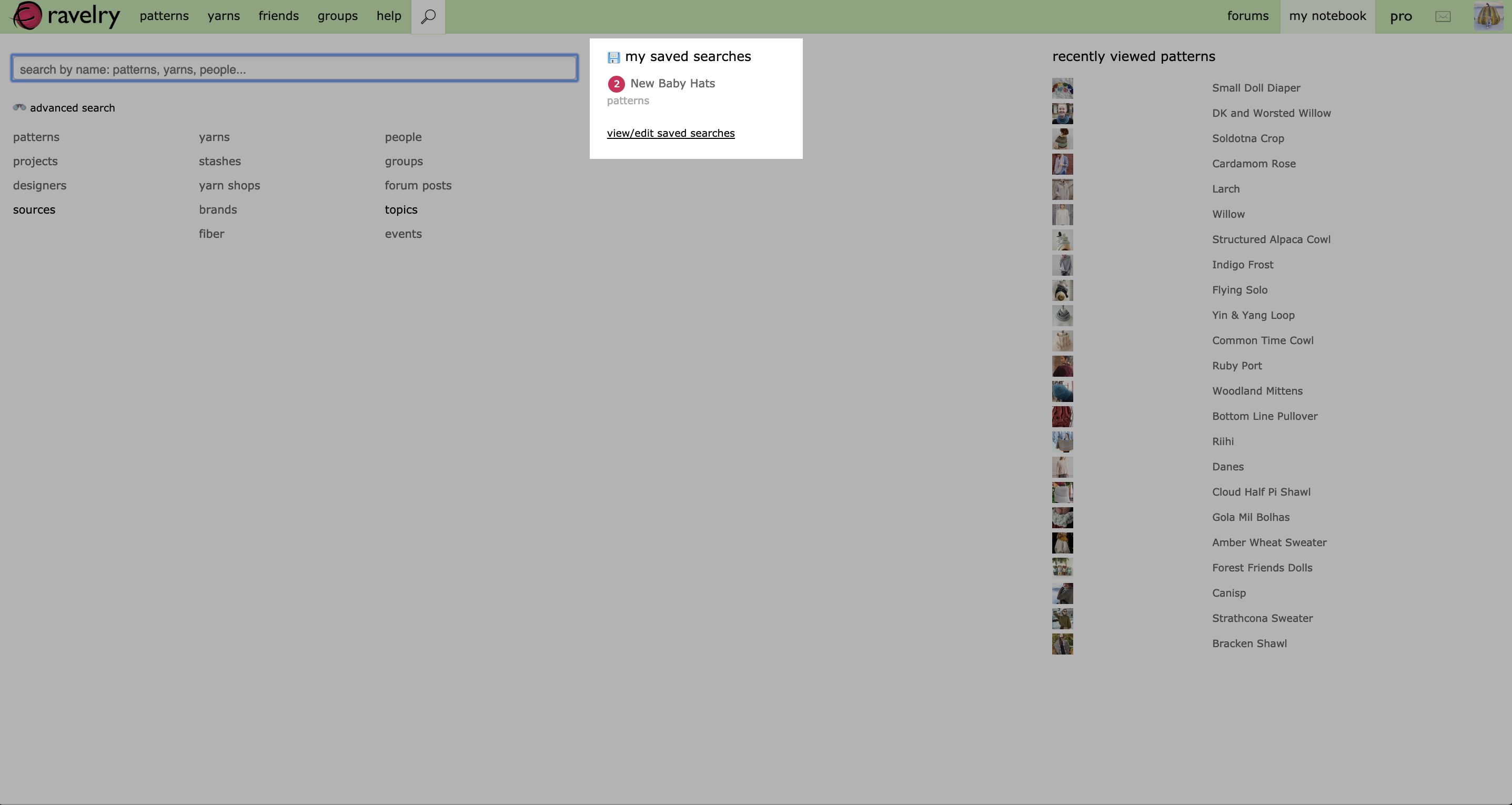Open the patterns menu in top navigation
Screen dimensions: 1512x805
click(x=164, y=16)
